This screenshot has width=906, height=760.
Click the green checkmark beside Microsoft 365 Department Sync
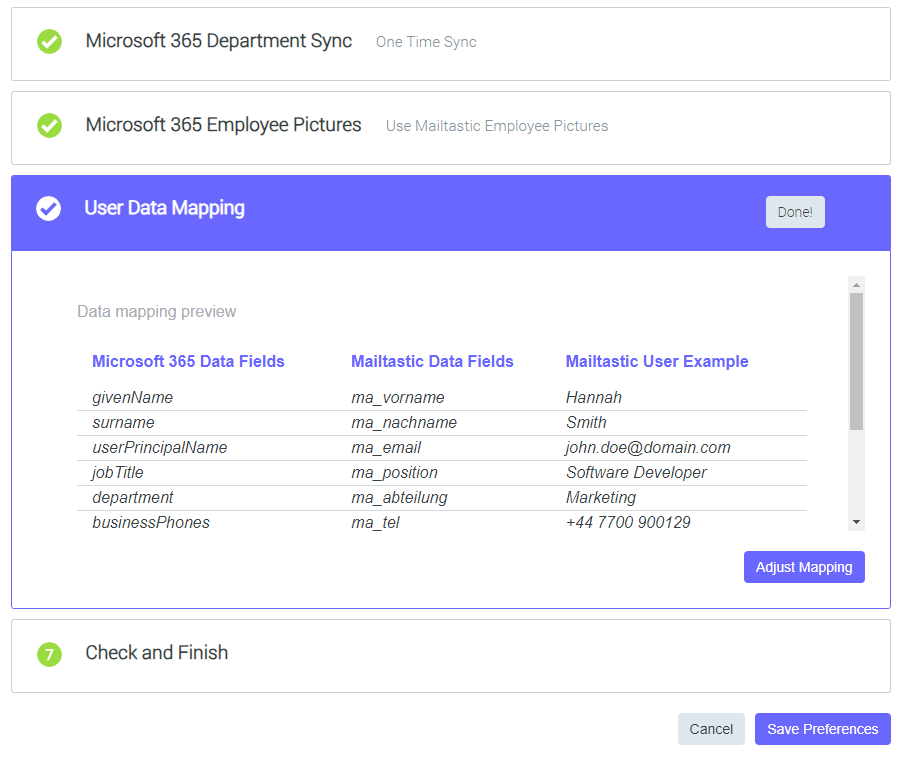coord(49,42)
